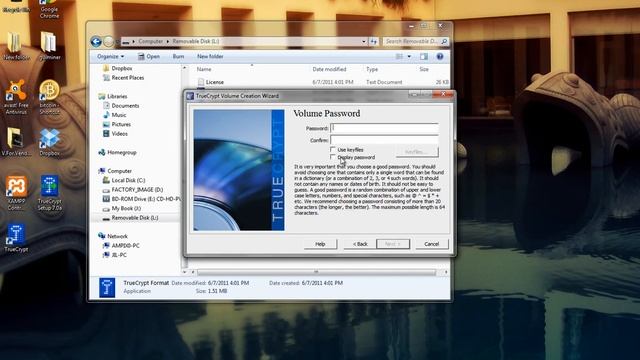Open address bar history dropdown arrow

pos(363,41)
